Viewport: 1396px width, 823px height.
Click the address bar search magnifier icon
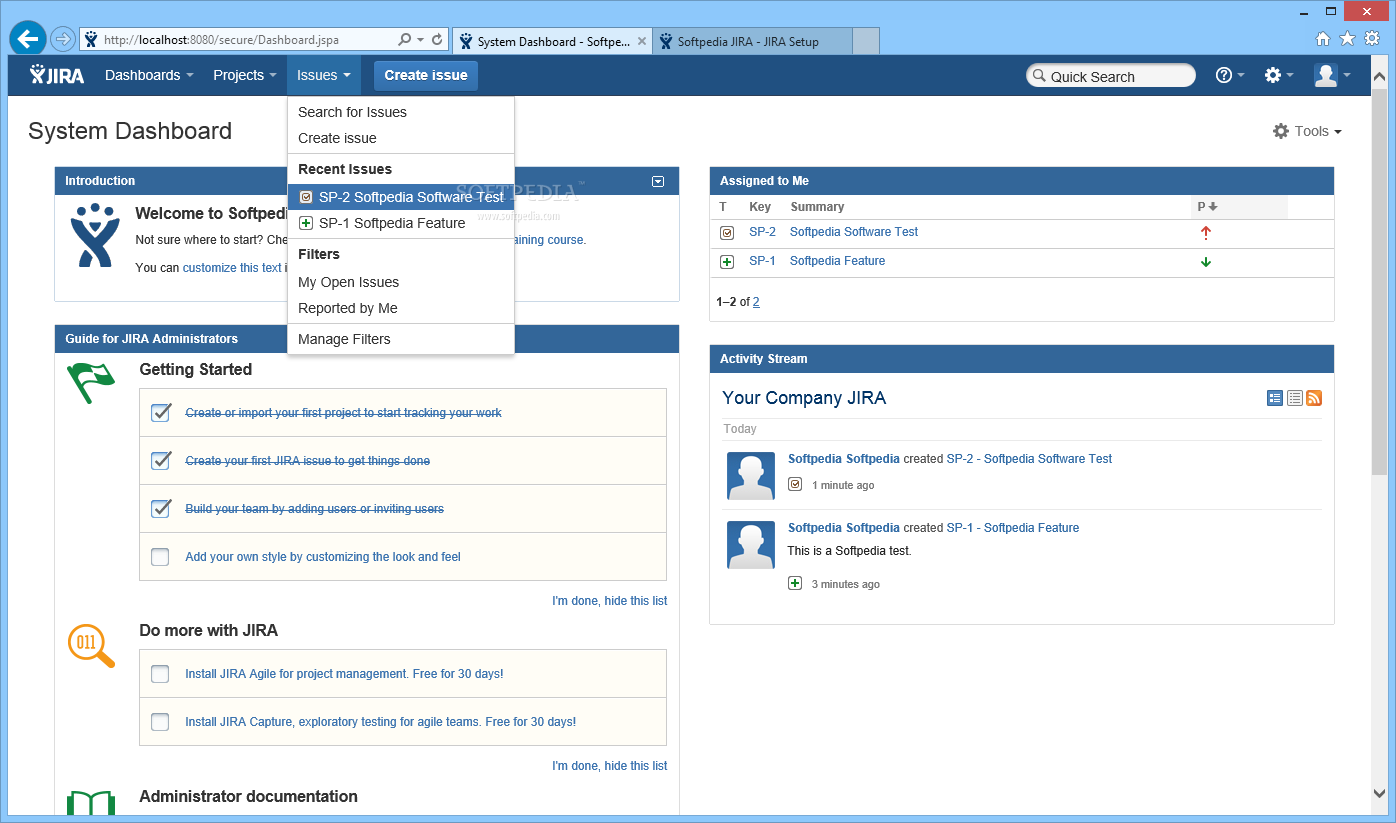(x=404, y=40)
